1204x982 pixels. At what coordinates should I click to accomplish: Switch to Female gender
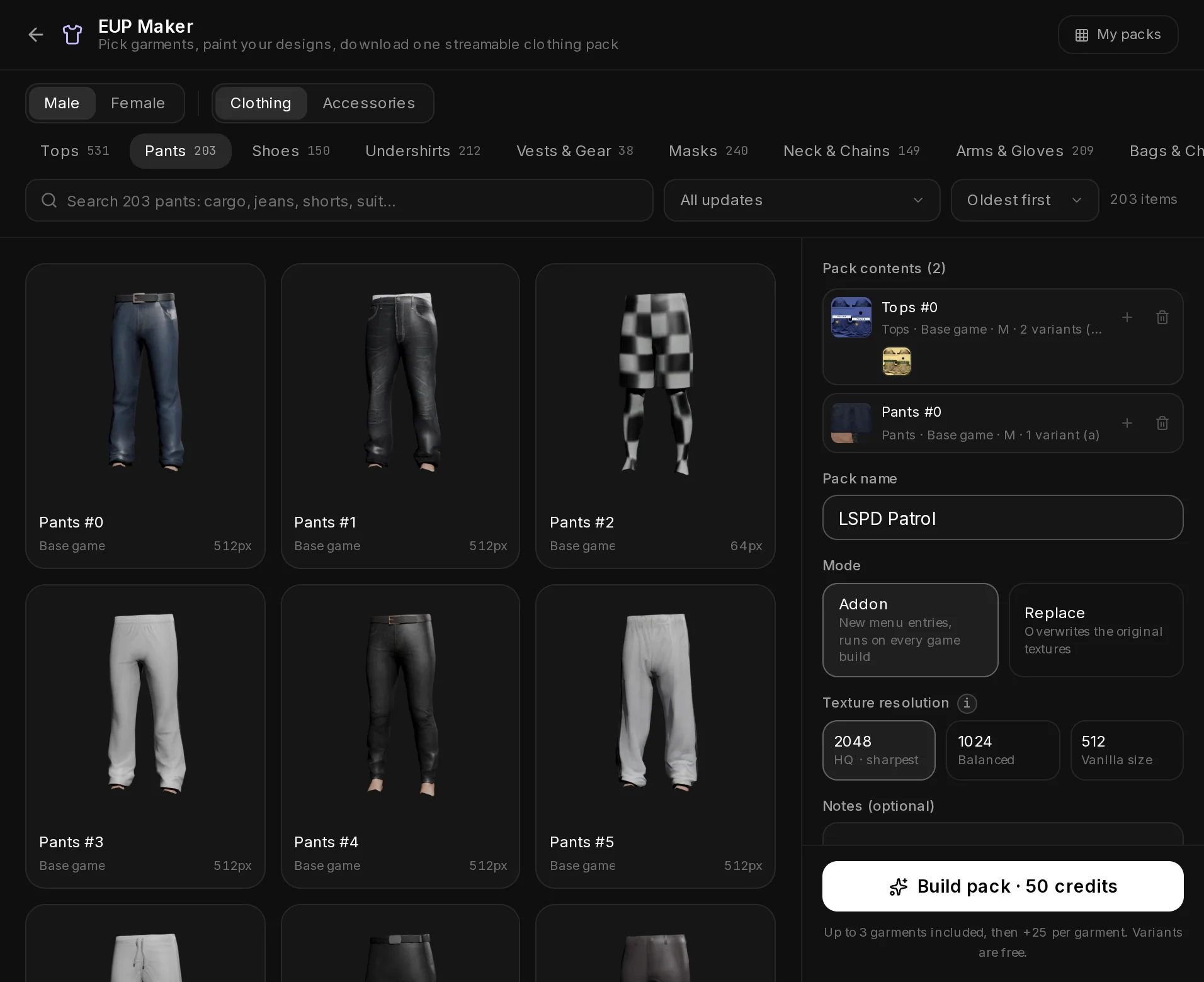click(x=138, y=103)
